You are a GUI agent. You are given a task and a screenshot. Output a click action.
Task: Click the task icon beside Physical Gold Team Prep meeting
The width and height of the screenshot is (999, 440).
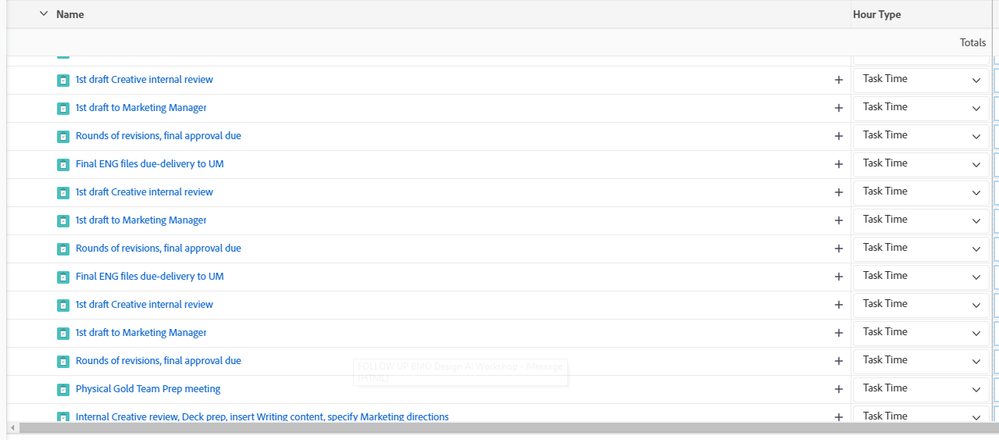pyautogui.click(x=62, y=389)
